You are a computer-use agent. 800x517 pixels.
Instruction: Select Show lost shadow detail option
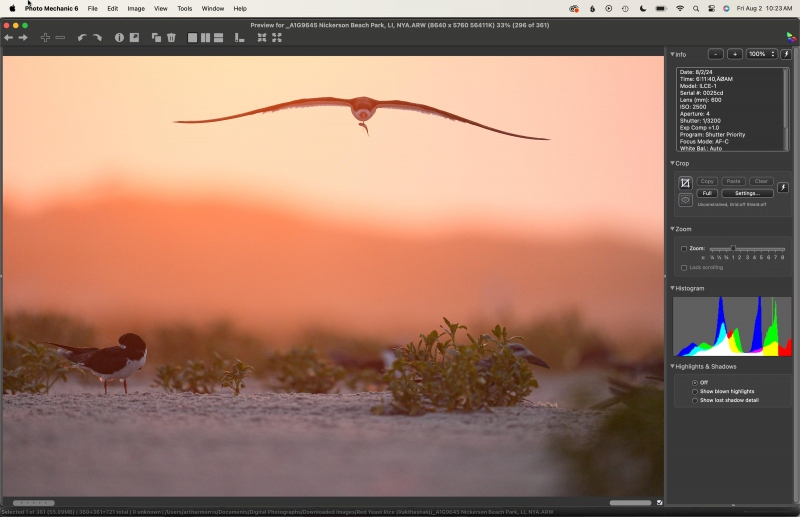(694, 401)
